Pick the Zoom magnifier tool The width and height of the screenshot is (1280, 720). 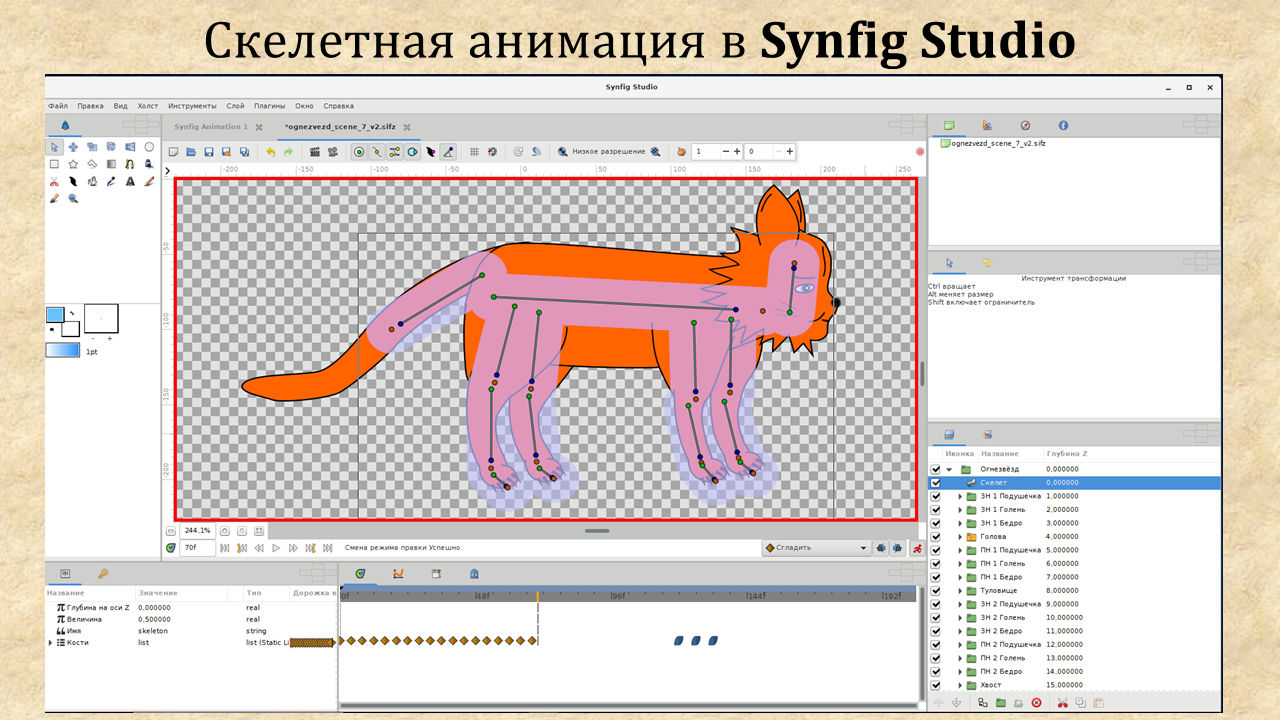click(73, 198)
